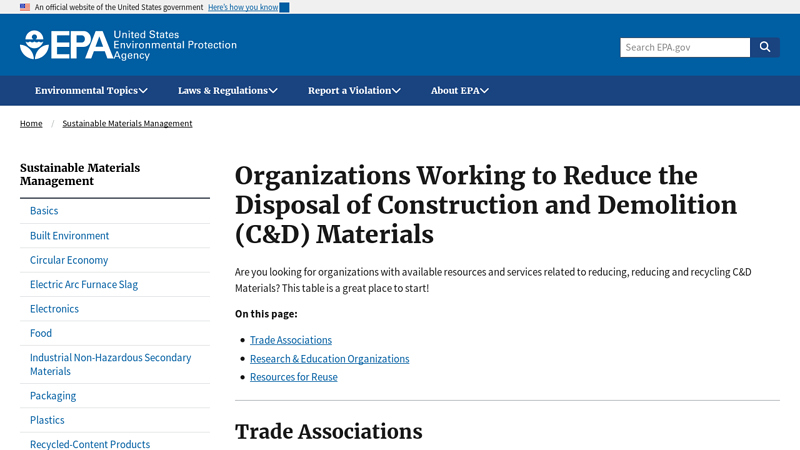Click Sustainable Materials Management sidebar heading
Screen dimensions: 800x450
80,174
